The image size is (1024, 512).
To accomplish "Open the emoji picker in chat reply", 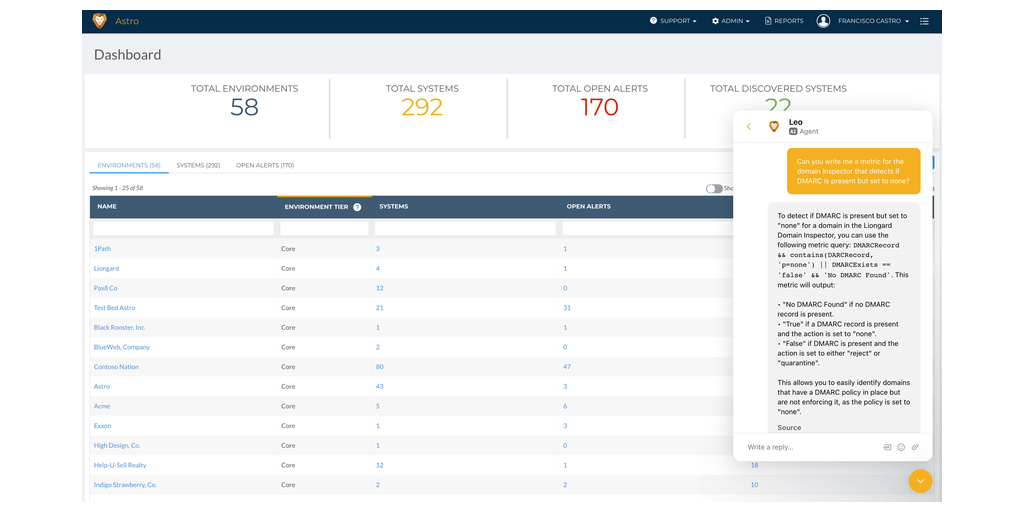I will (901, 447).
